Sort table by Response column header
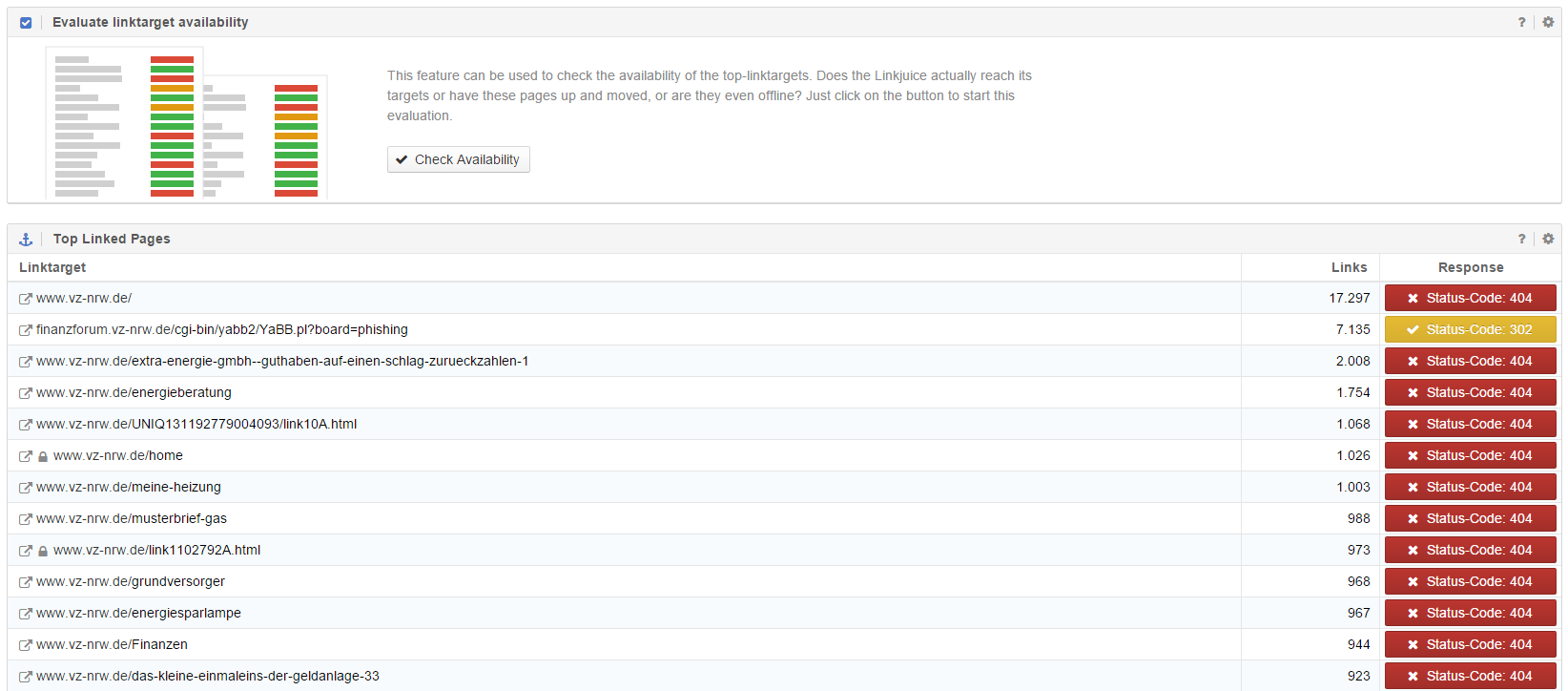The image size is (1568, 691). [x=1470, y=267]
